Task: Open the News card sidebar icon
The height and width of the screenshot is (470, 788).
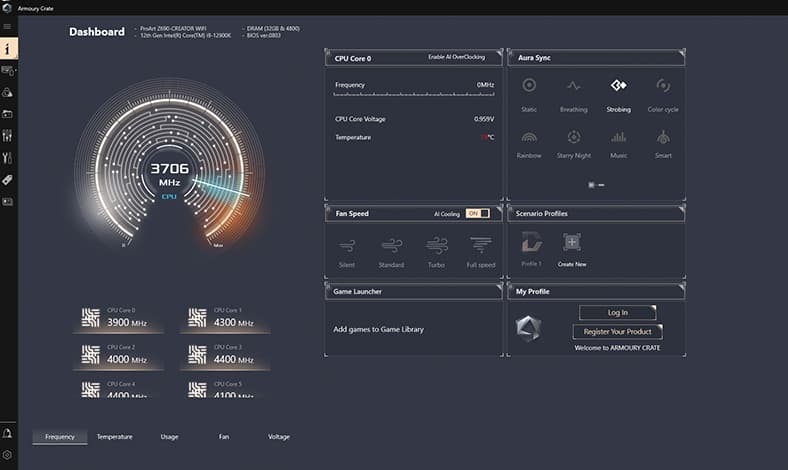Action: pos(7,202)
